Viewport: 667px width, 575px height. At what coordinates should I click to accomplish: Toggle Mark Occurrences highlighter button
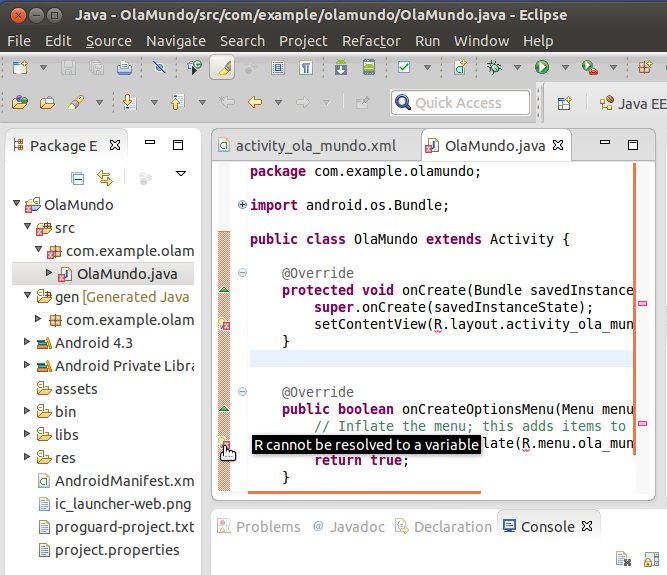[x=222, y=67]
